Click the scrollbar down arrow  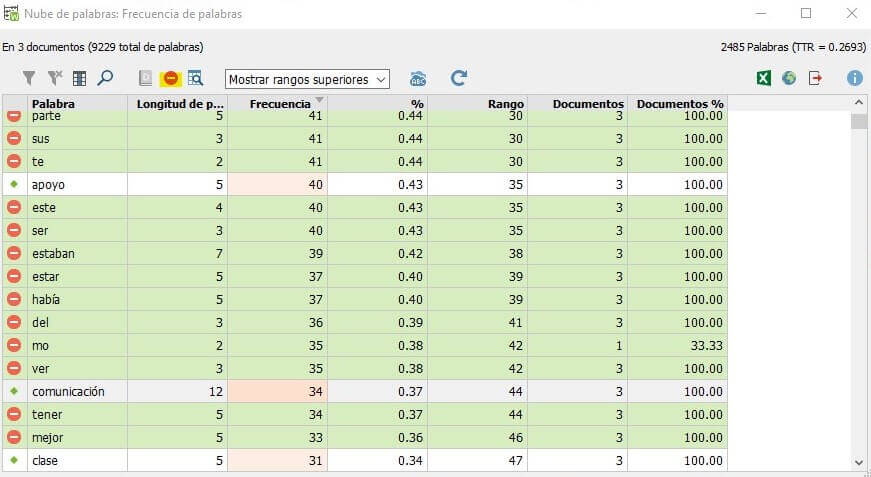pyautogui.click(x=859, y=463)
